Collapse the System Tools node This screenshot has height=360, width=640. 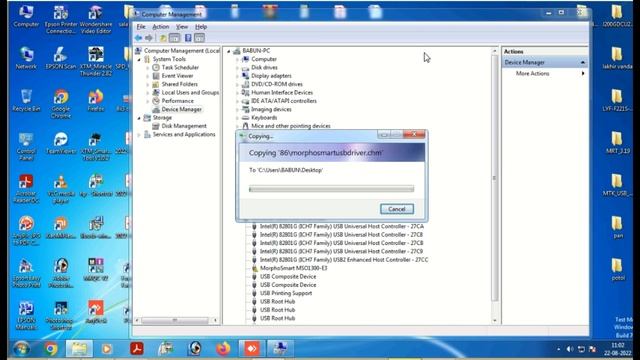click(139, 60)
